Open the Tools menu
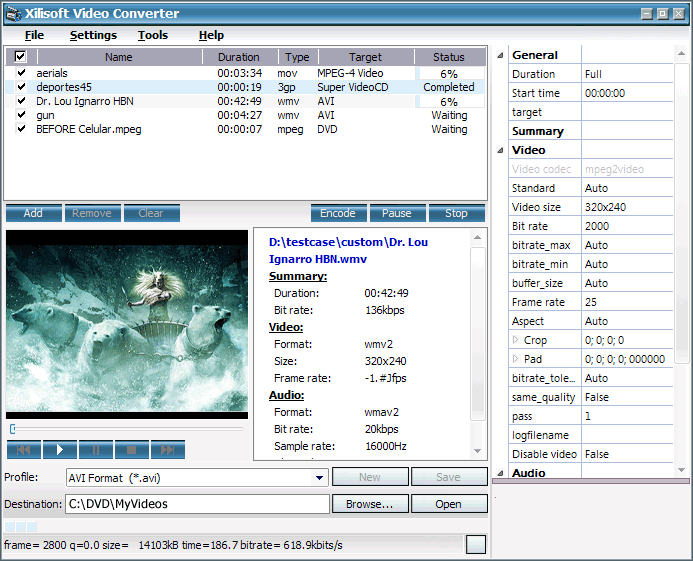This screenshot has height=561, width=693. click(152, 35)
